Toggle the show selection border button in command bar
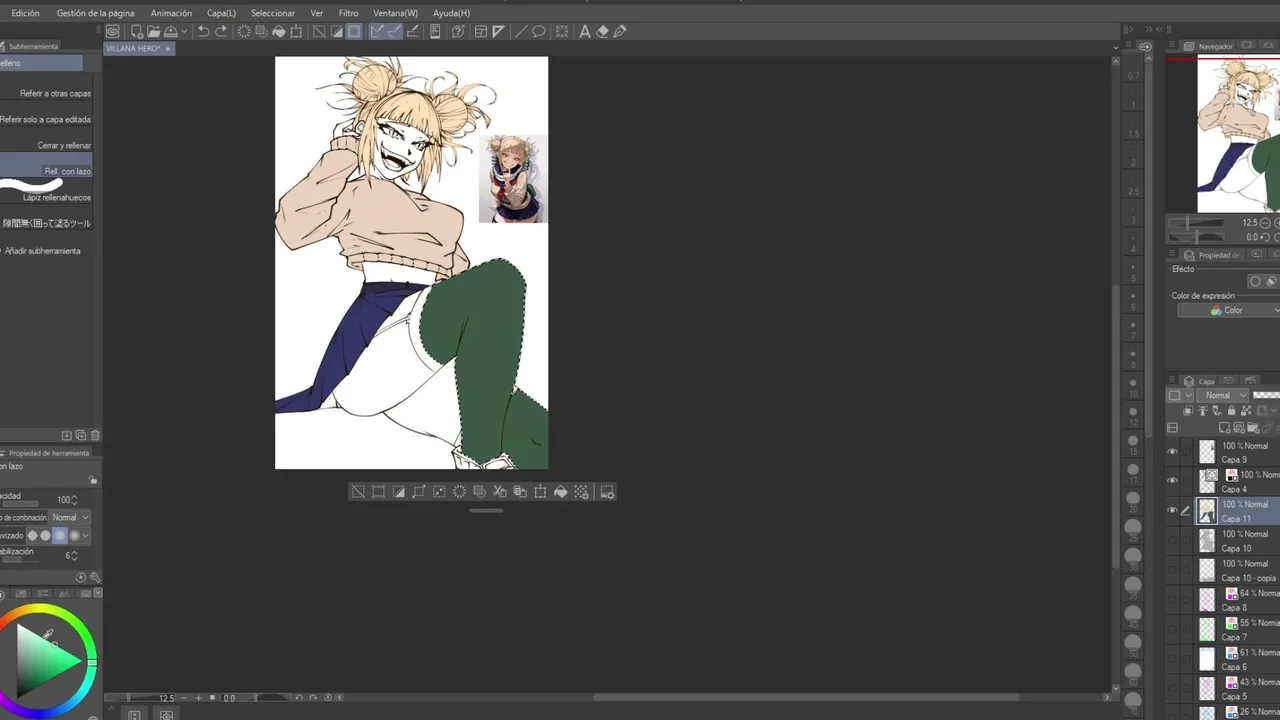 [353, 31]
